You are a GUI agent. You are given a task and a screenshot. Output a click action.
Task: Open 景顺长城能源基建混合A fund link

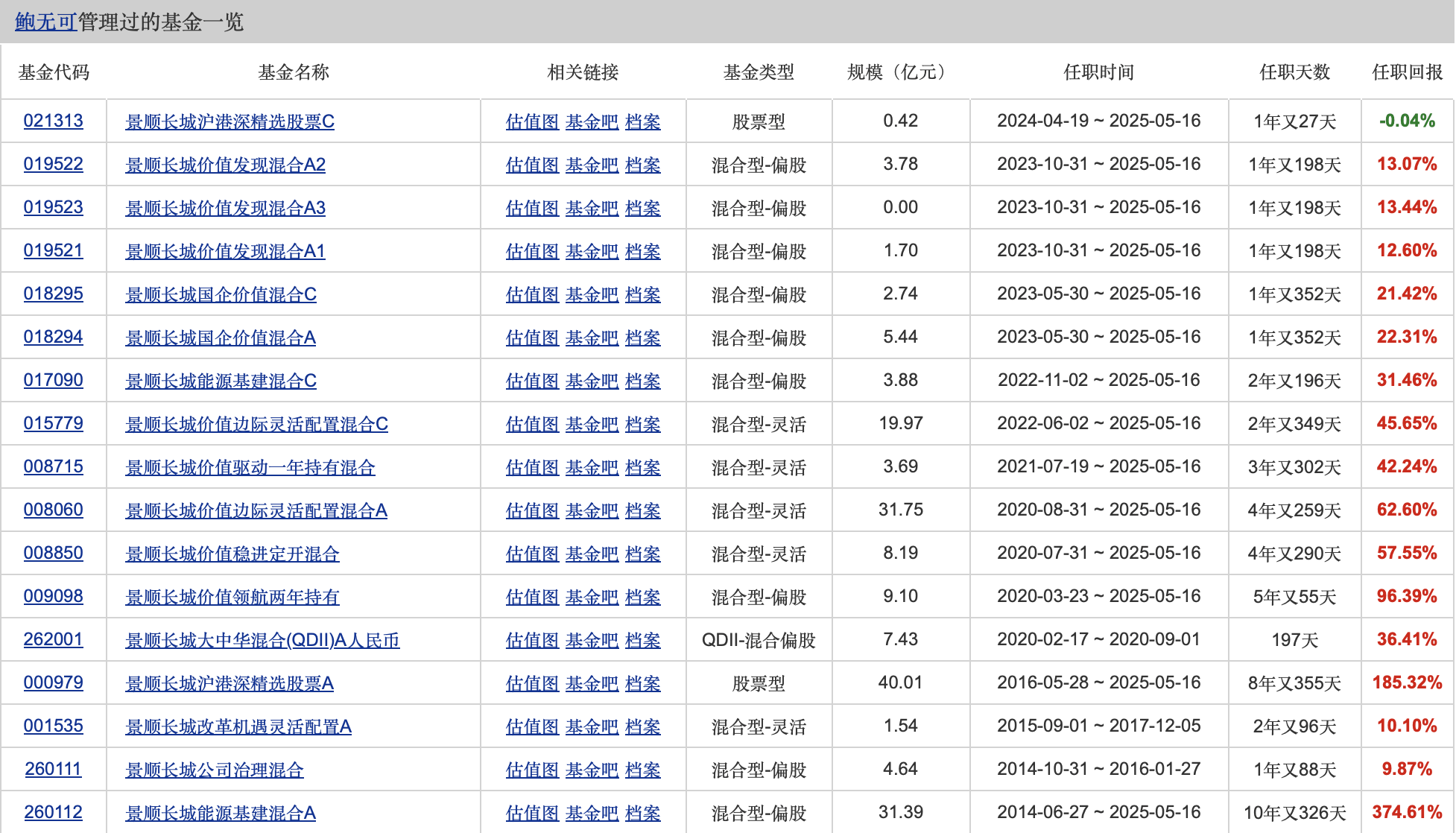point(221,813)
